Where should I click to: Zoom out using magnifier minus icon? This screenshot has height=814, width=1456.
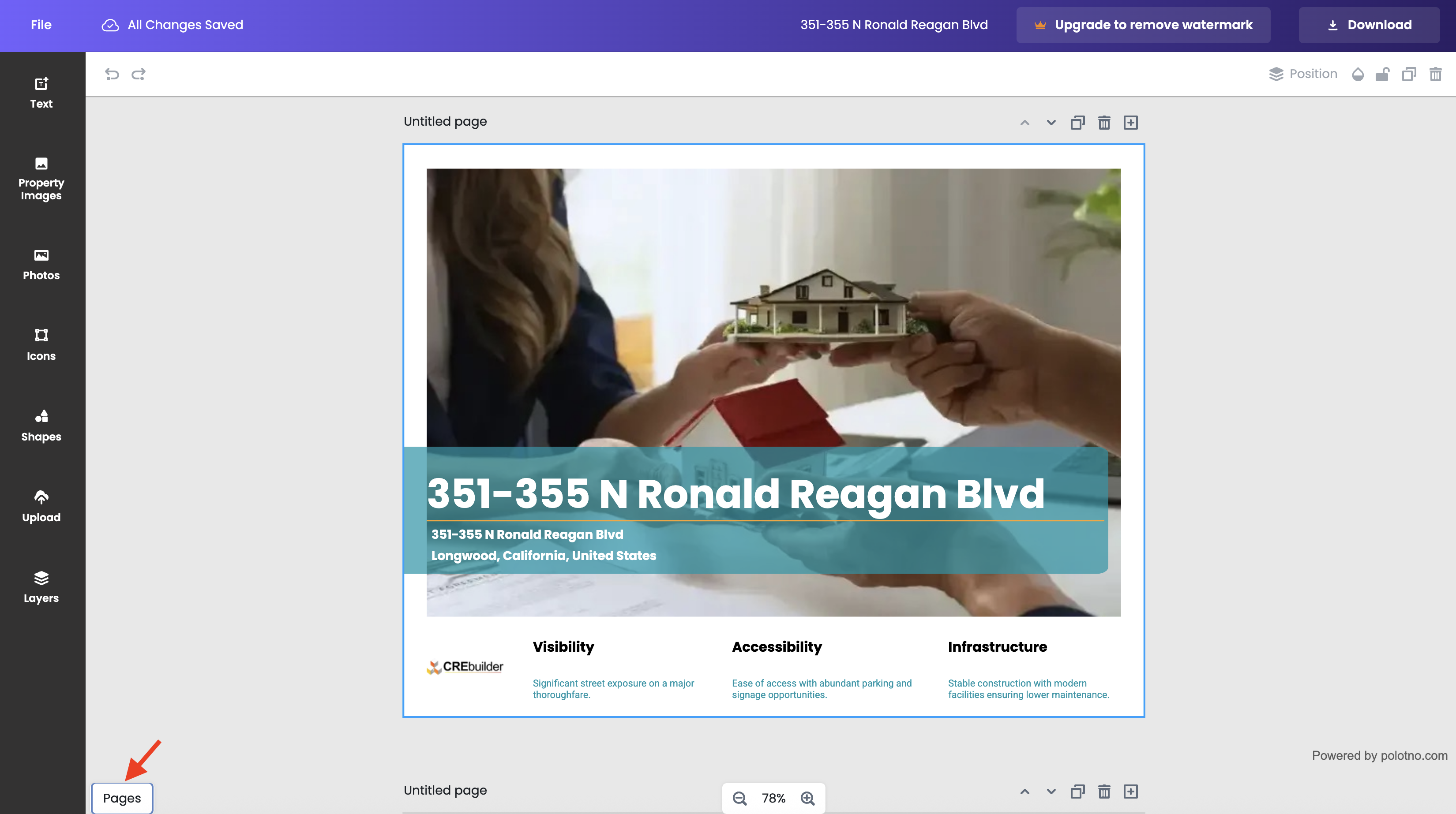(740, 798)
